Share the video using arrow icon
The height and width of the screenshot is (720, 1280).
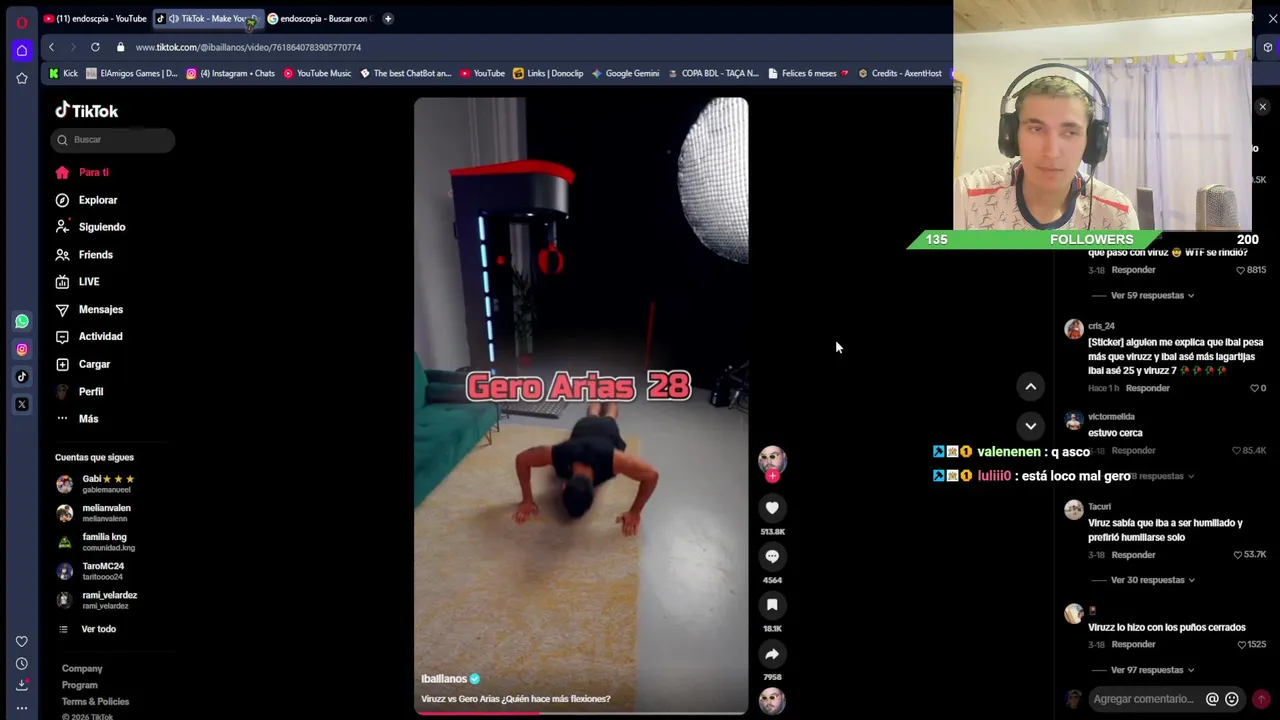772,654
